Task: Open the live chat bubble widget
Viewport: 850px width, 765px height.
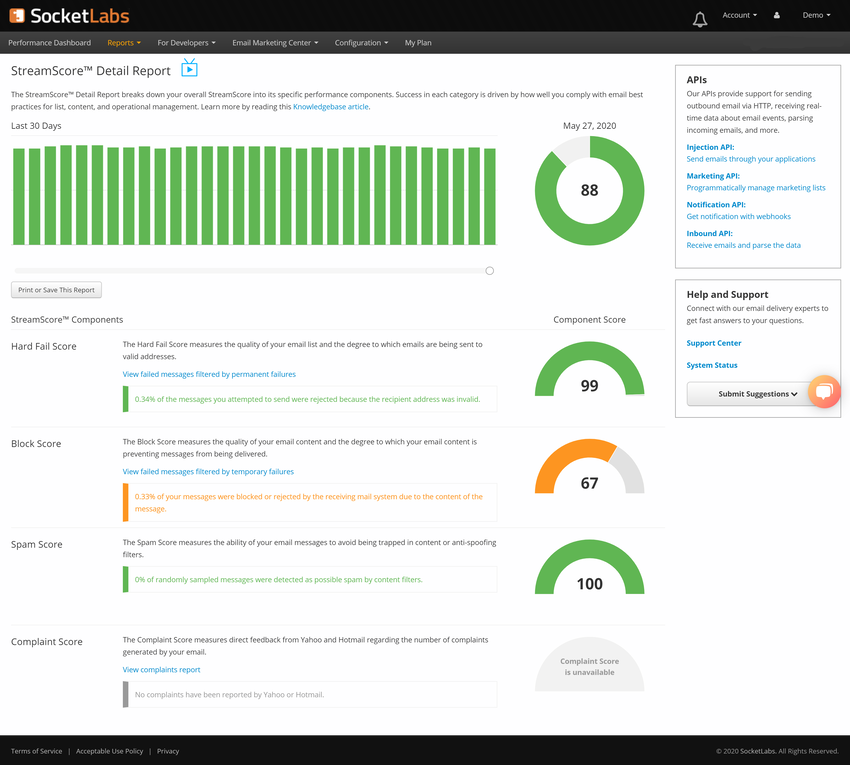Action: pyautogui.click(x=824, y=391)
